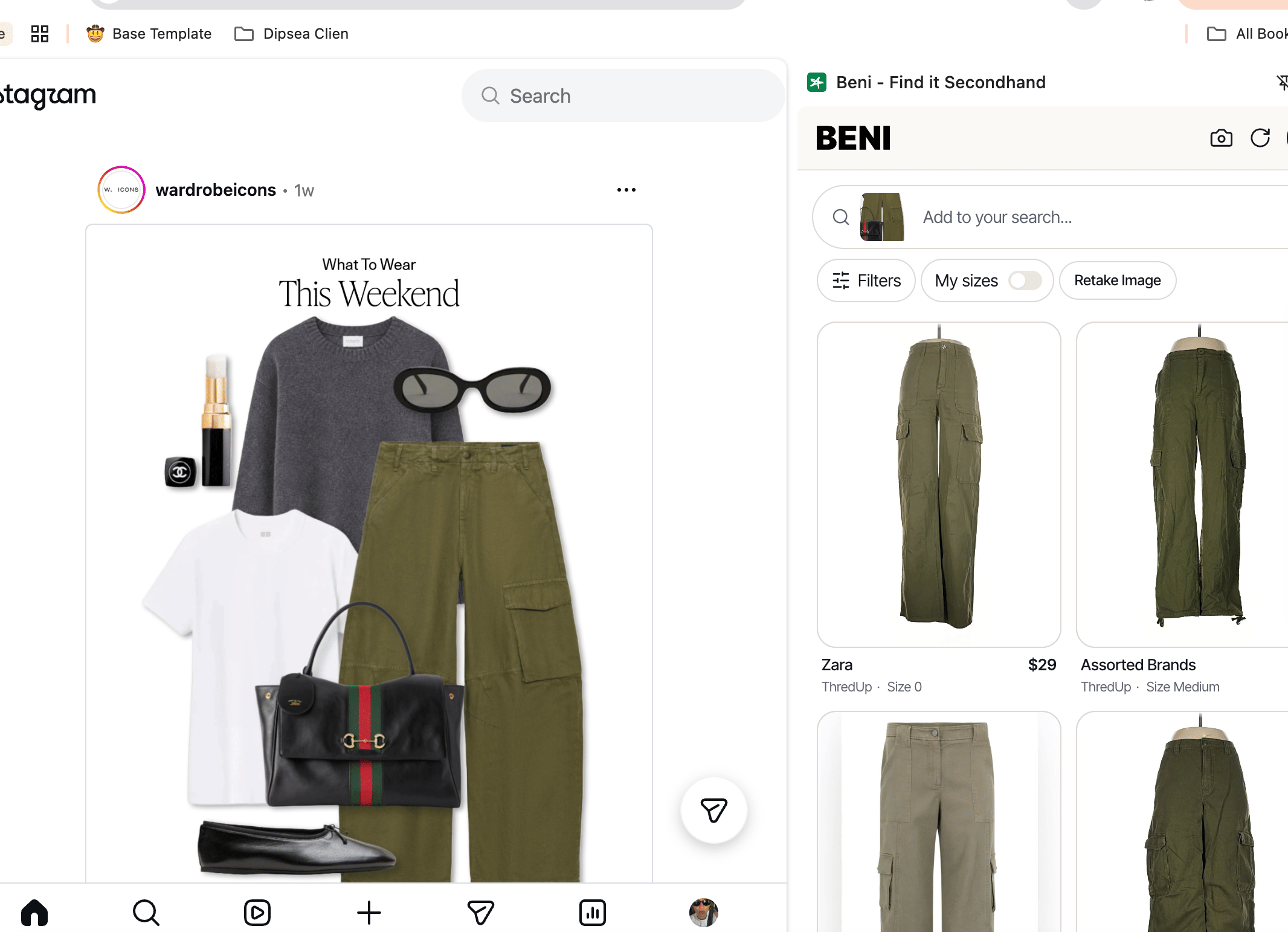Focus Instagram Search field
The width and height of the screenshot is (1288, 932).
click(623, 95)
